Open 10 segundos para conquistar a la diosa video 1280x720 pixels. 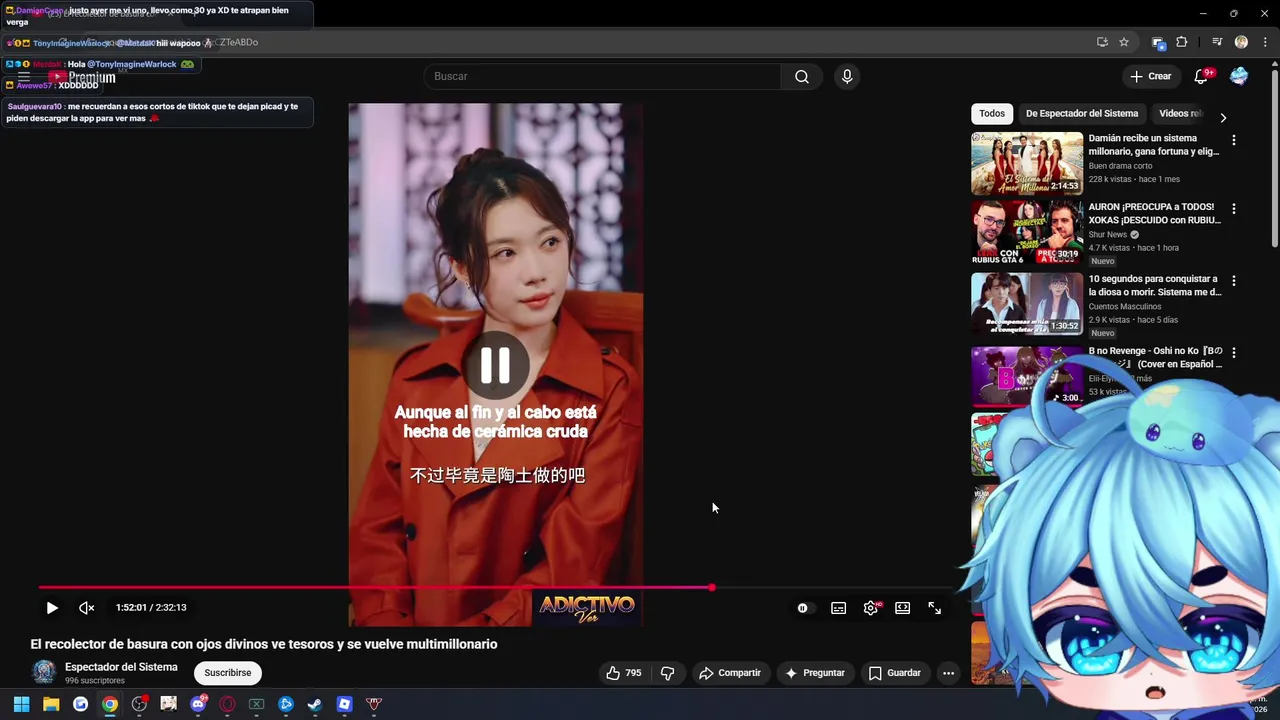(1155, 286)
